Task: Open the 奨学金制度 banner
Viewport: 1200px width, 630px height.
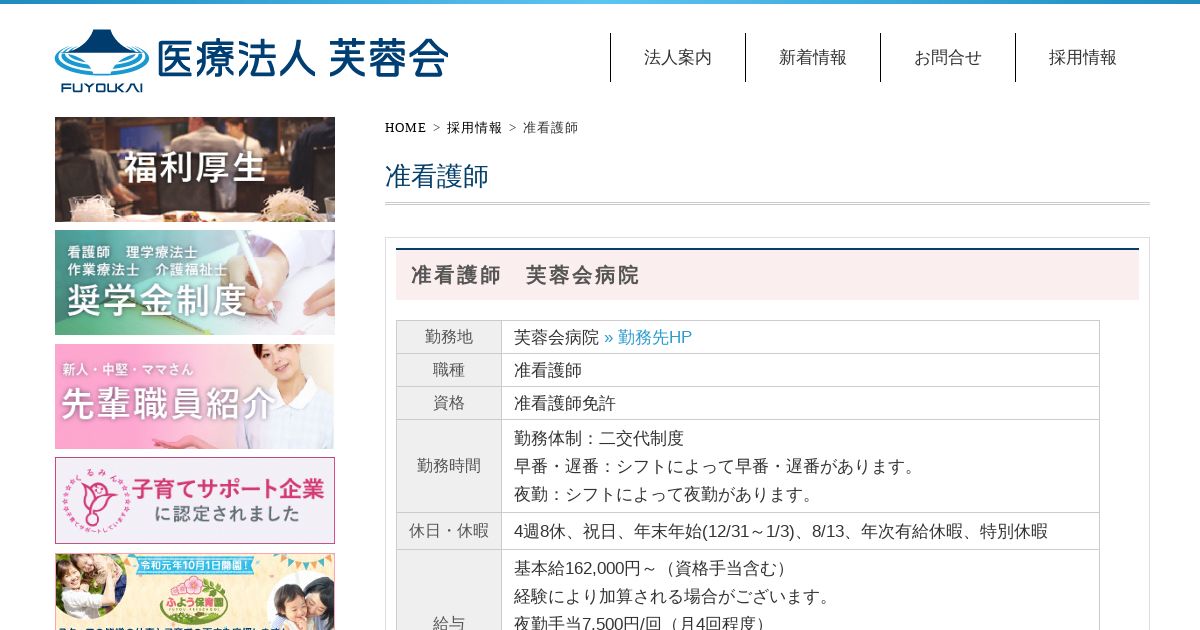Action: pyautogui.click(x=195, y=283)
